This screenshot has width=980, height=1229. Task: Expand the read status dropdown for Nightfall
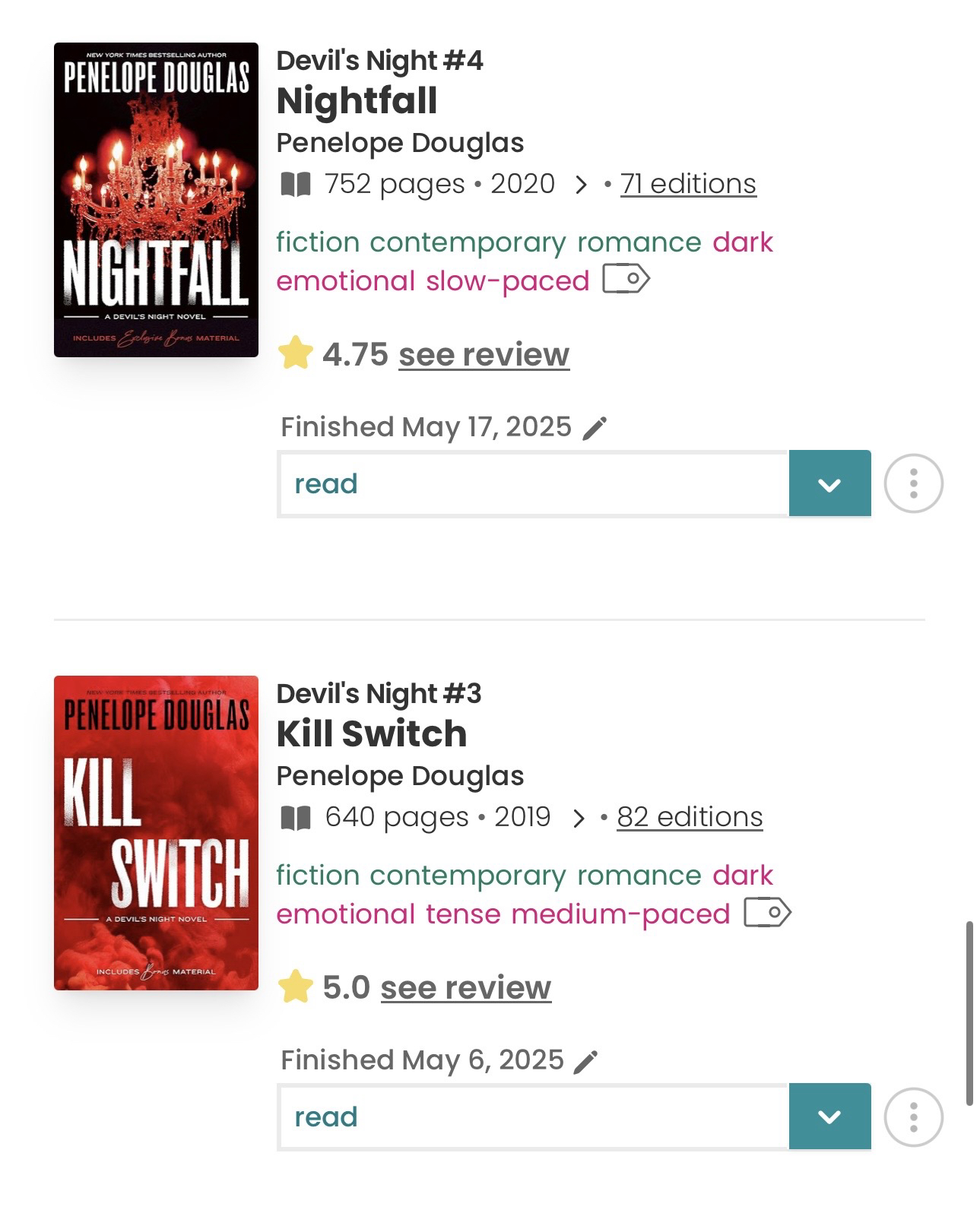pyautogui.click(x=829, y=483)
